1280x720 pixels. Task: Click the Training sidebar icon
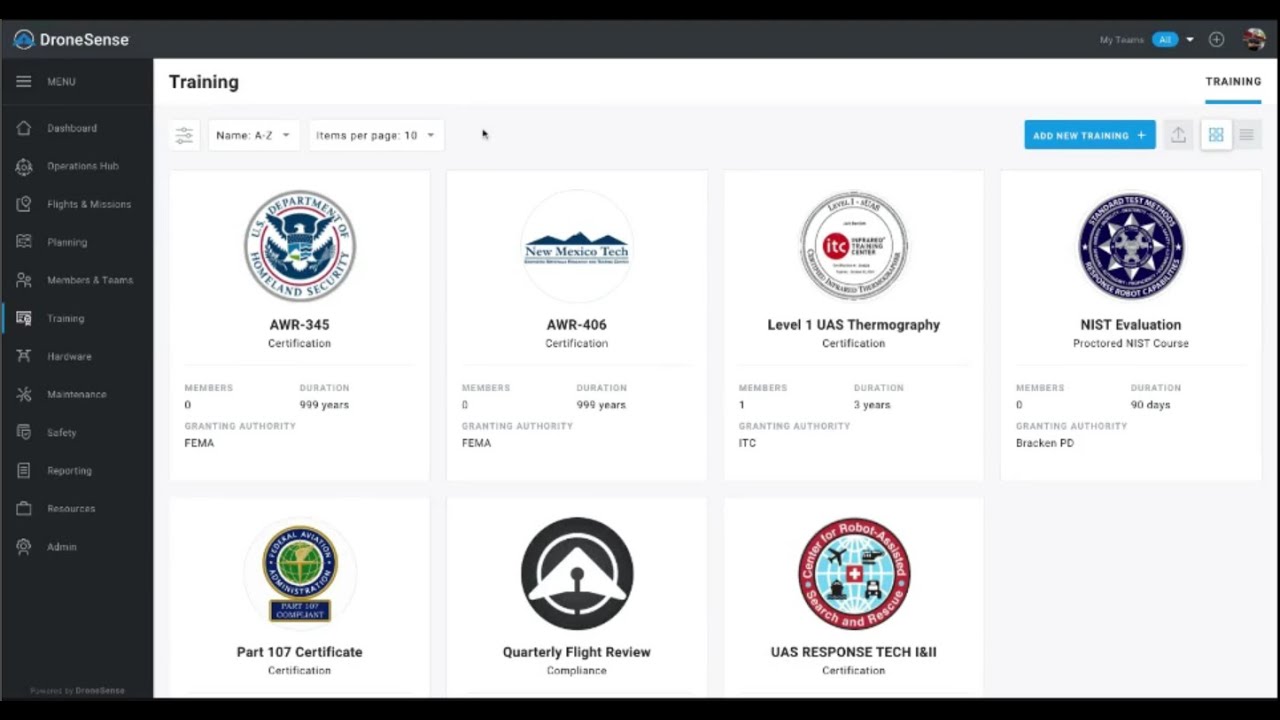click(24, 318)
